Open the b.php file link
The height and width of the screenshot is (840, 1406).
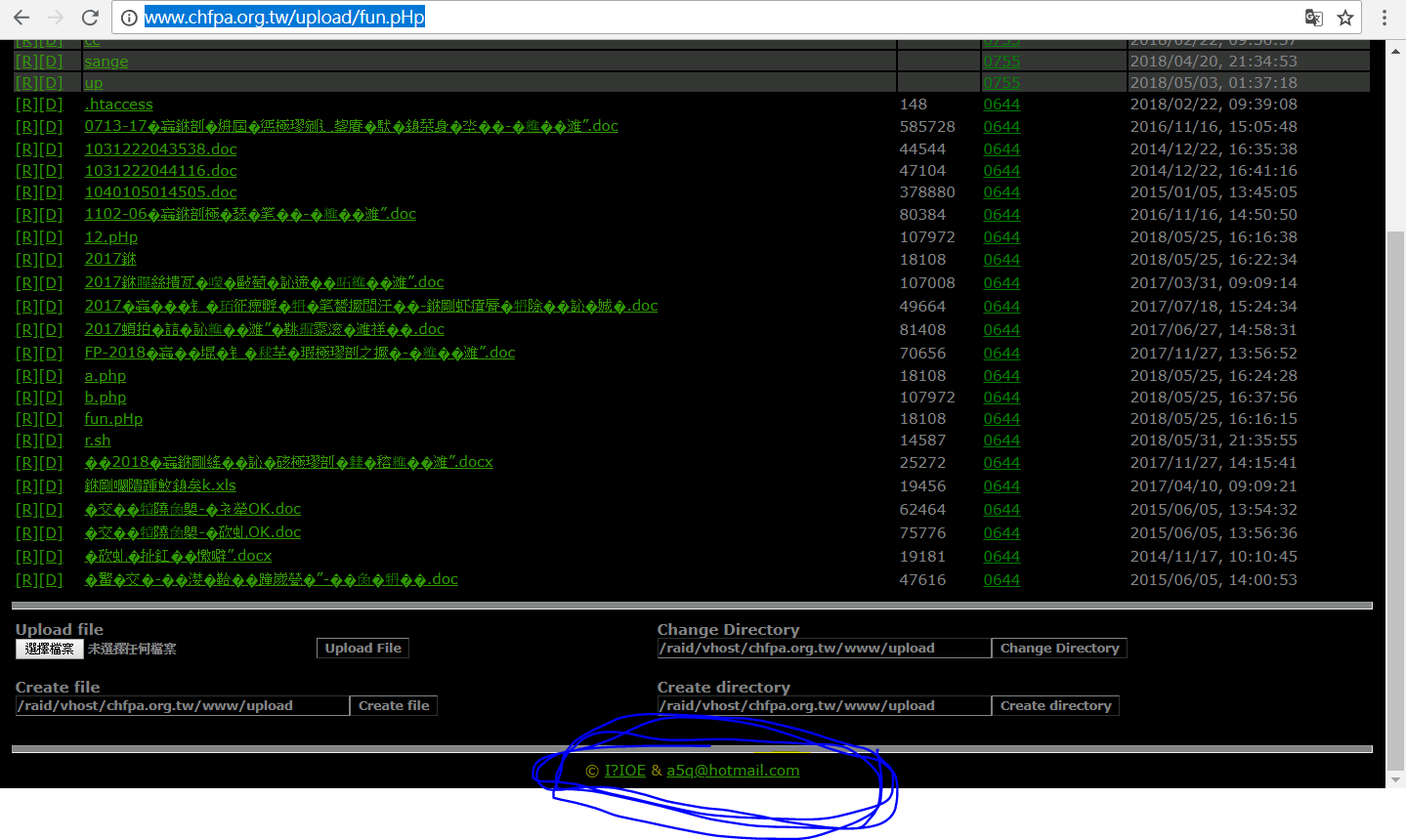tap(106, 398)
